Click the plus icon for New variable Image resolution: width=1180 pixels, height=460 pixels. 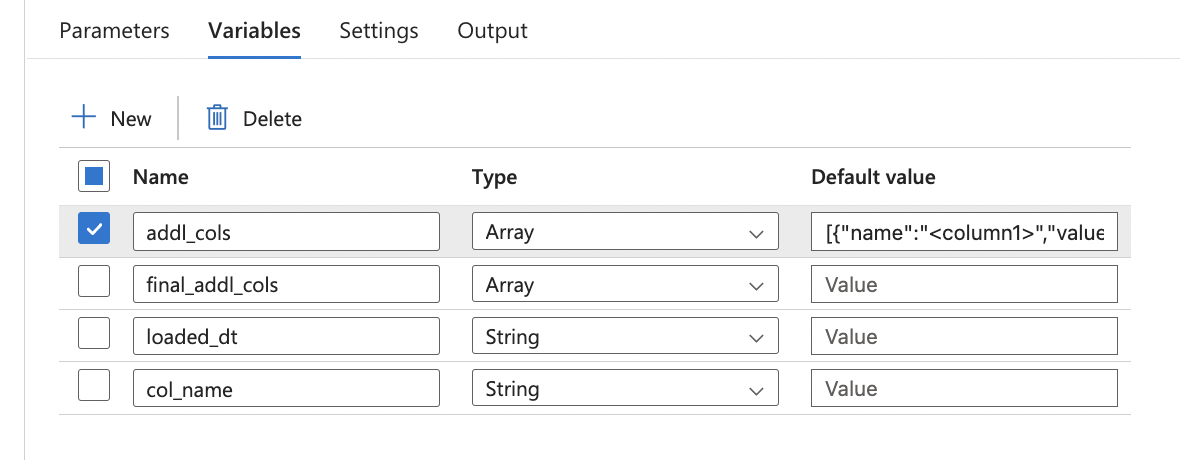[x=84, y=118]
